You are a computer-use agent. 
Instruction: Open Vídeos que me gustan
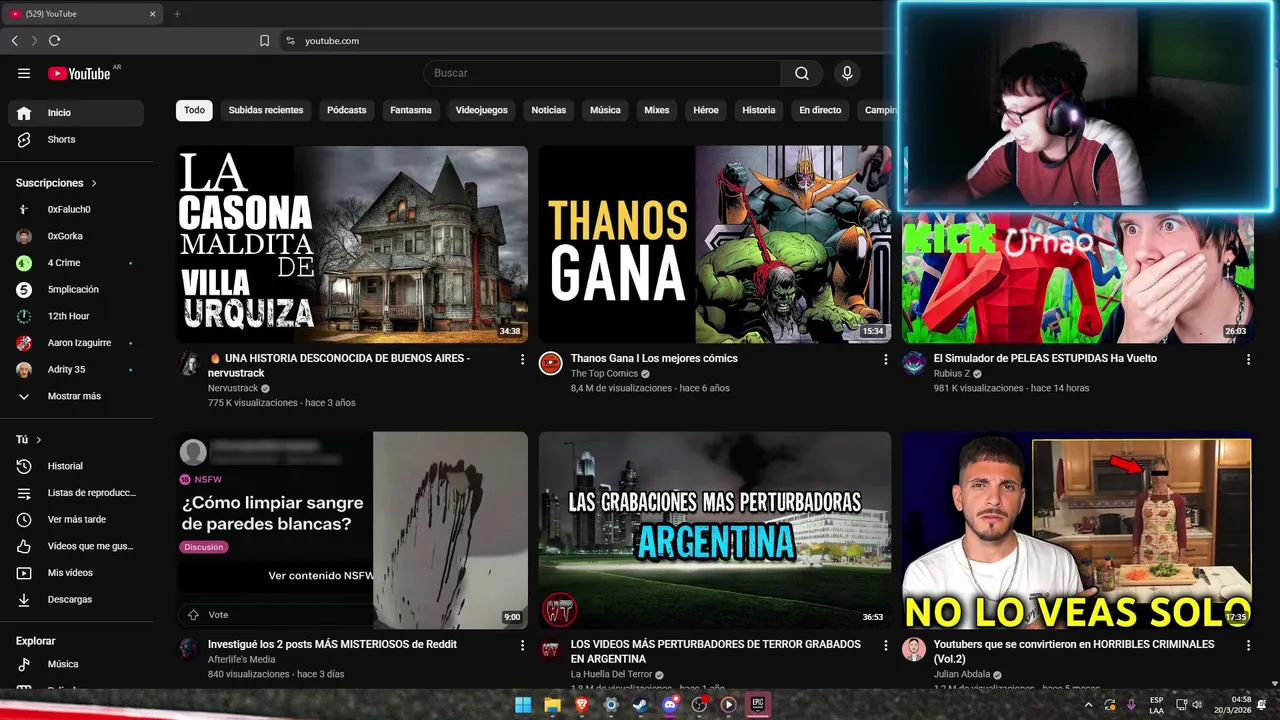[76, 546]
